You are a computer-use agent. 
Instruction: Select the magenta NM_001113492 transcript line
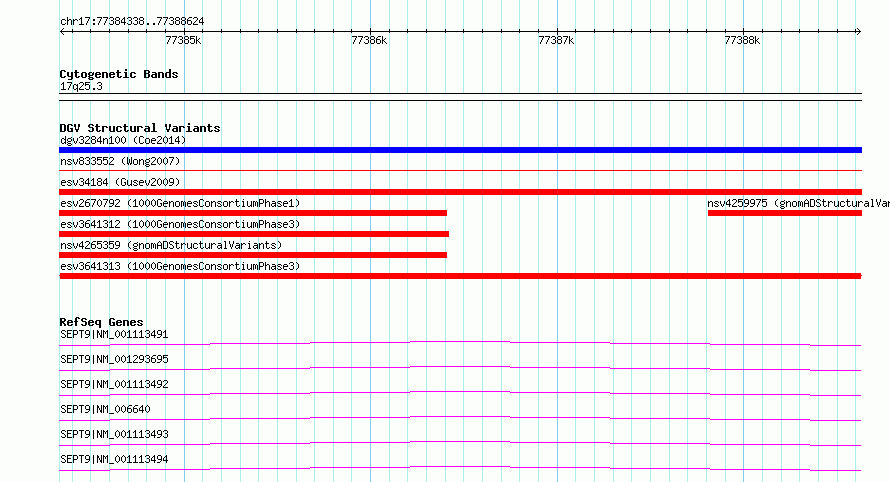click(460, 393)
